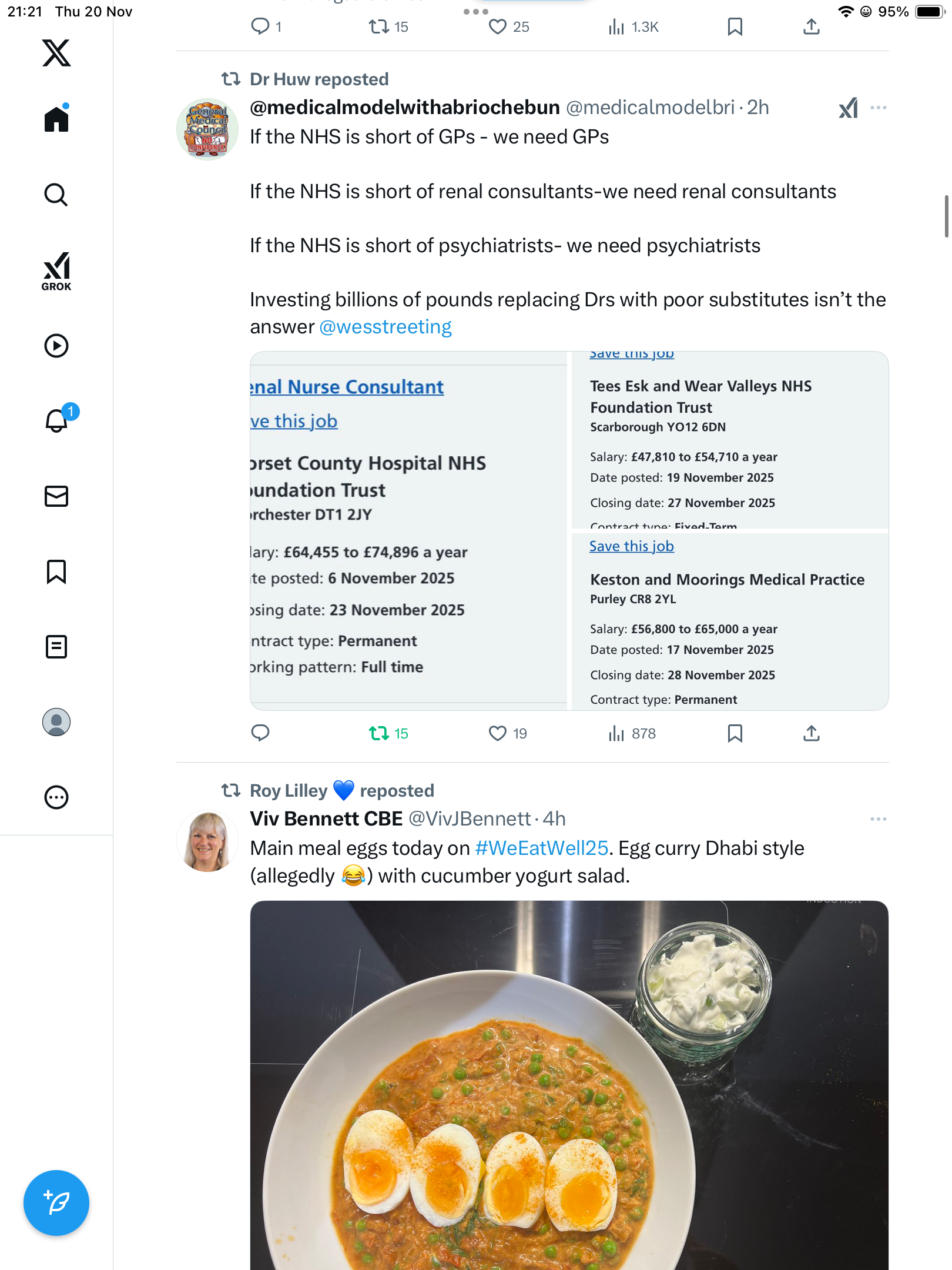Image resolution: width=952 pixels, height=1270 pixels.
Task: Open the @wesstreeting mention link
Action: [386, 327]
